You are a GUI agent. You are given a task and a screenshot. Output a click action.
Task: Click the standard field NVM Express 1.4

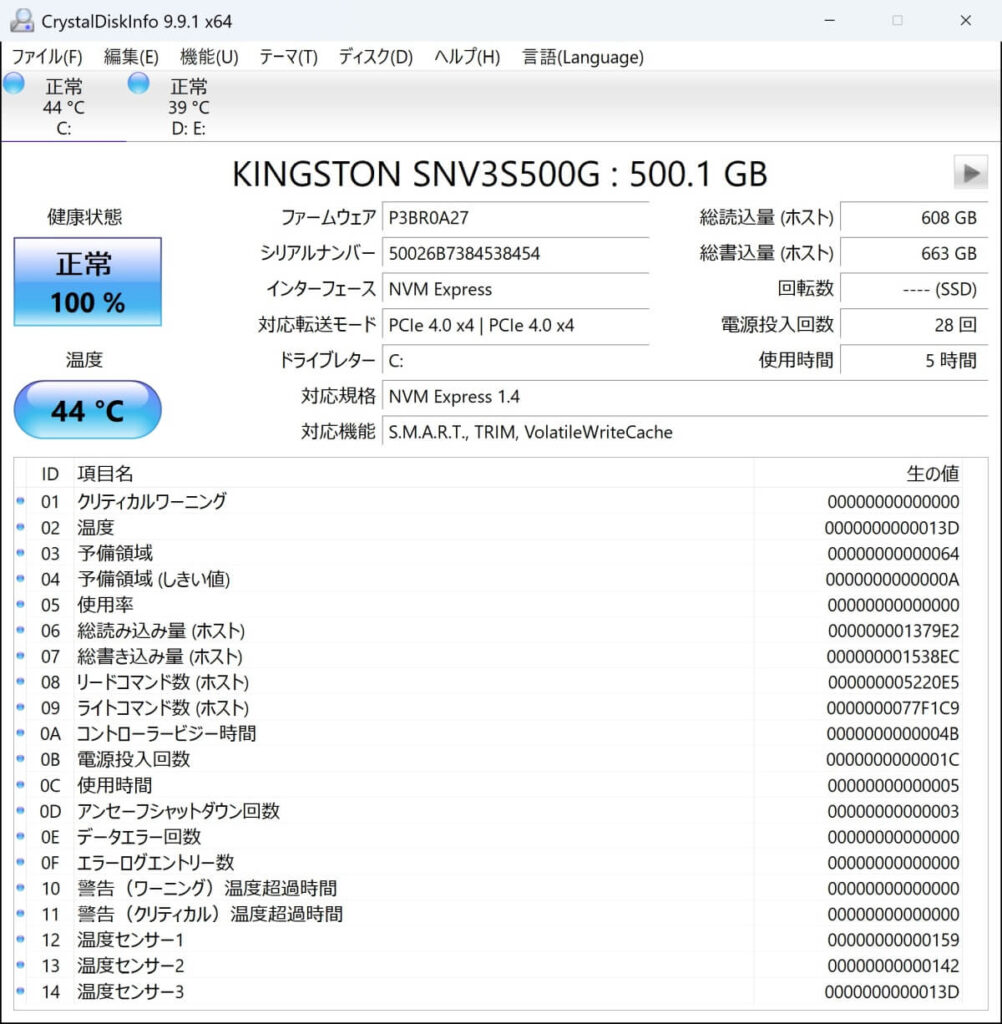click(685, 396)
